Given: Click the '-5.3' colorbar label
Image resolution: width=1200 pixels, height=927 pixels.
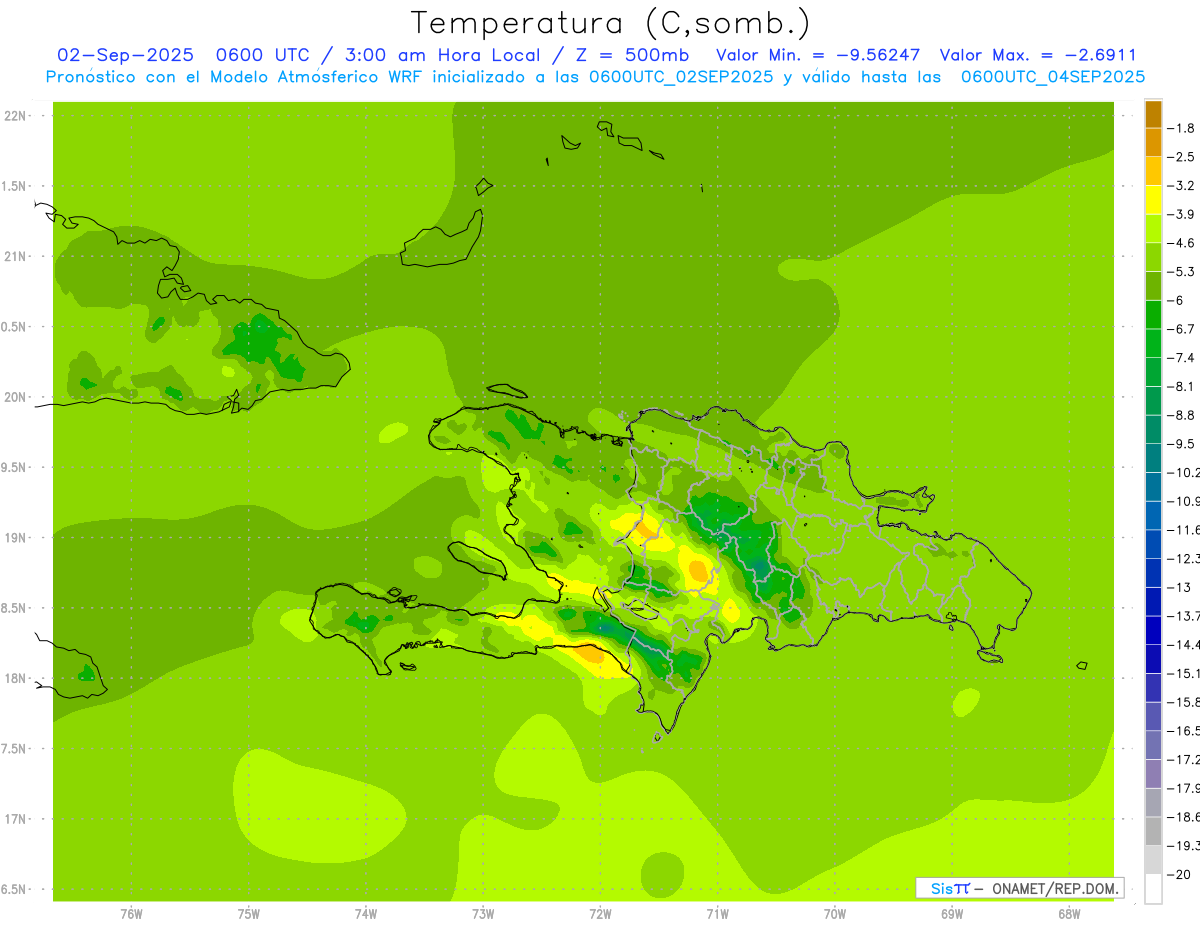Looking at the screenshot, I should (x=1182, y=271).
